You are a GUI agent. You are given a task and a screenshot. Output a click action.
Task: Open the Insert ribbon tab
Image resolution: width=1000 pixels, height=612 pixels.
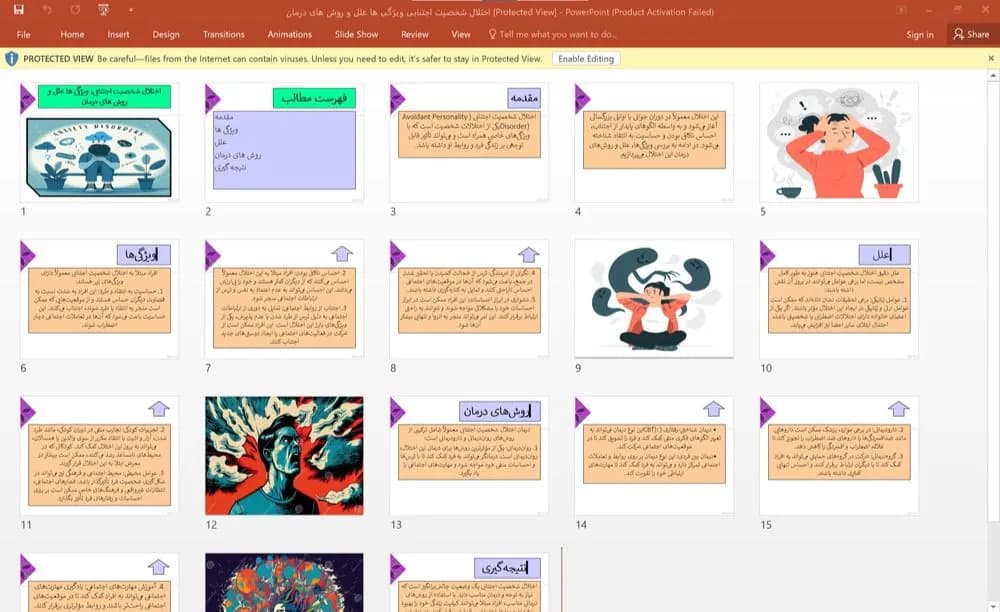point(118,34)
